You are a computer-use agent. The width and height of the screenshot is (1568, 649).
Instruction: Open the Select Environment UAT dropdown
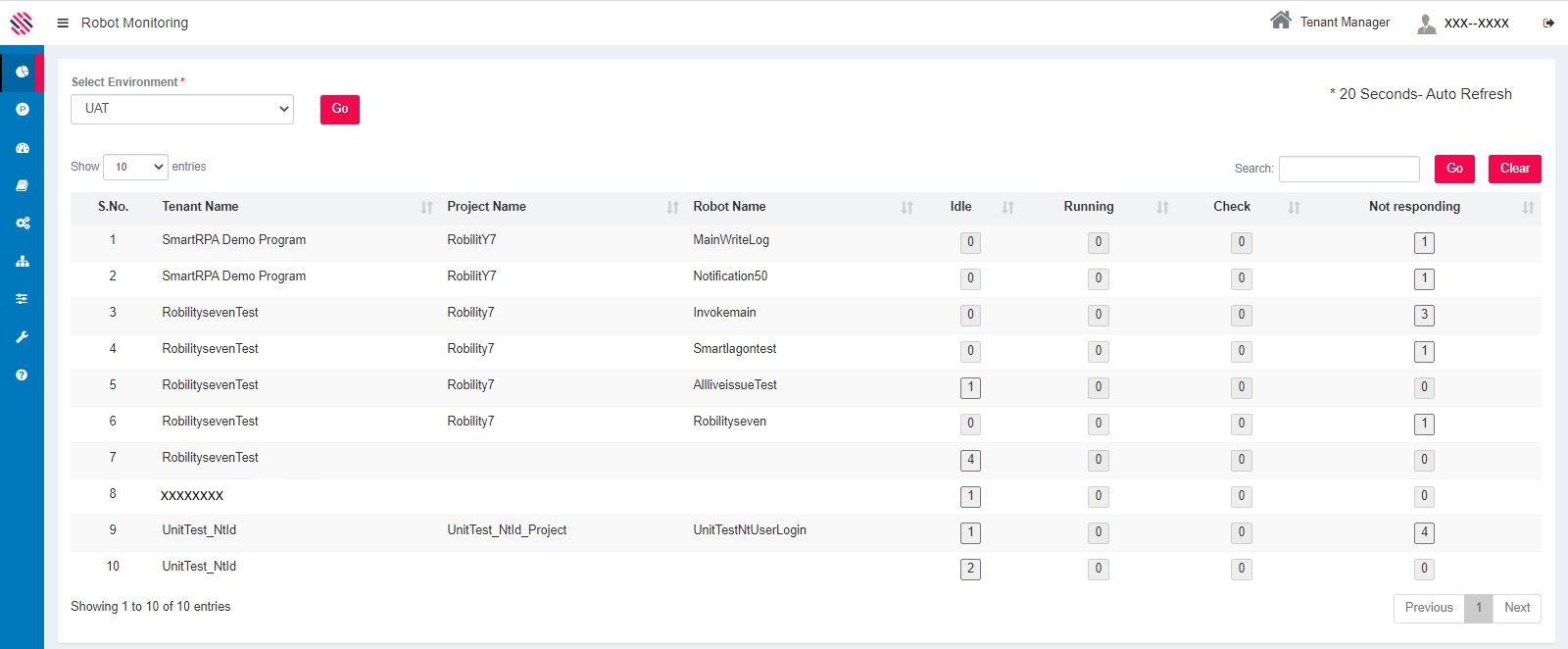(x=182, y=109)
